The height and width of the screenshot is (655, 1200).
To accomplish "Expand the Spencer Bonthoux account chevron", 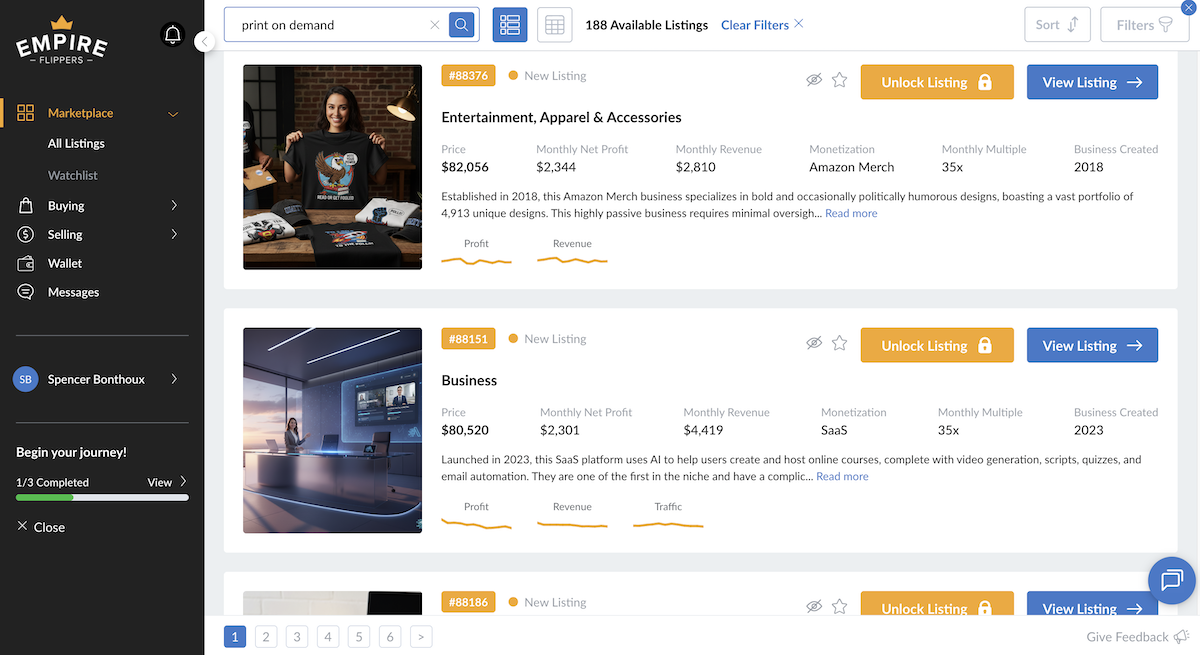I will click(174, 379).
